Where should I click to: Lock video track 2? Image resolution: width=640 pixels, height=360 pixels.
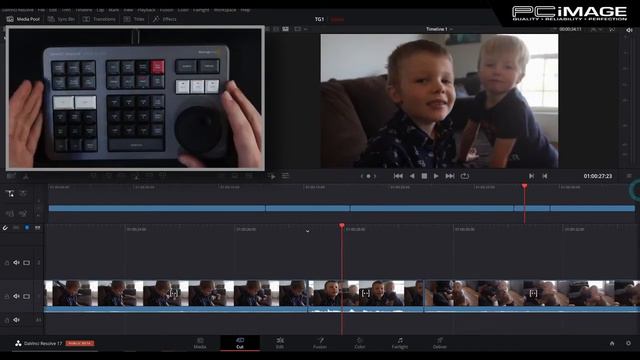(x=7, y=263)
